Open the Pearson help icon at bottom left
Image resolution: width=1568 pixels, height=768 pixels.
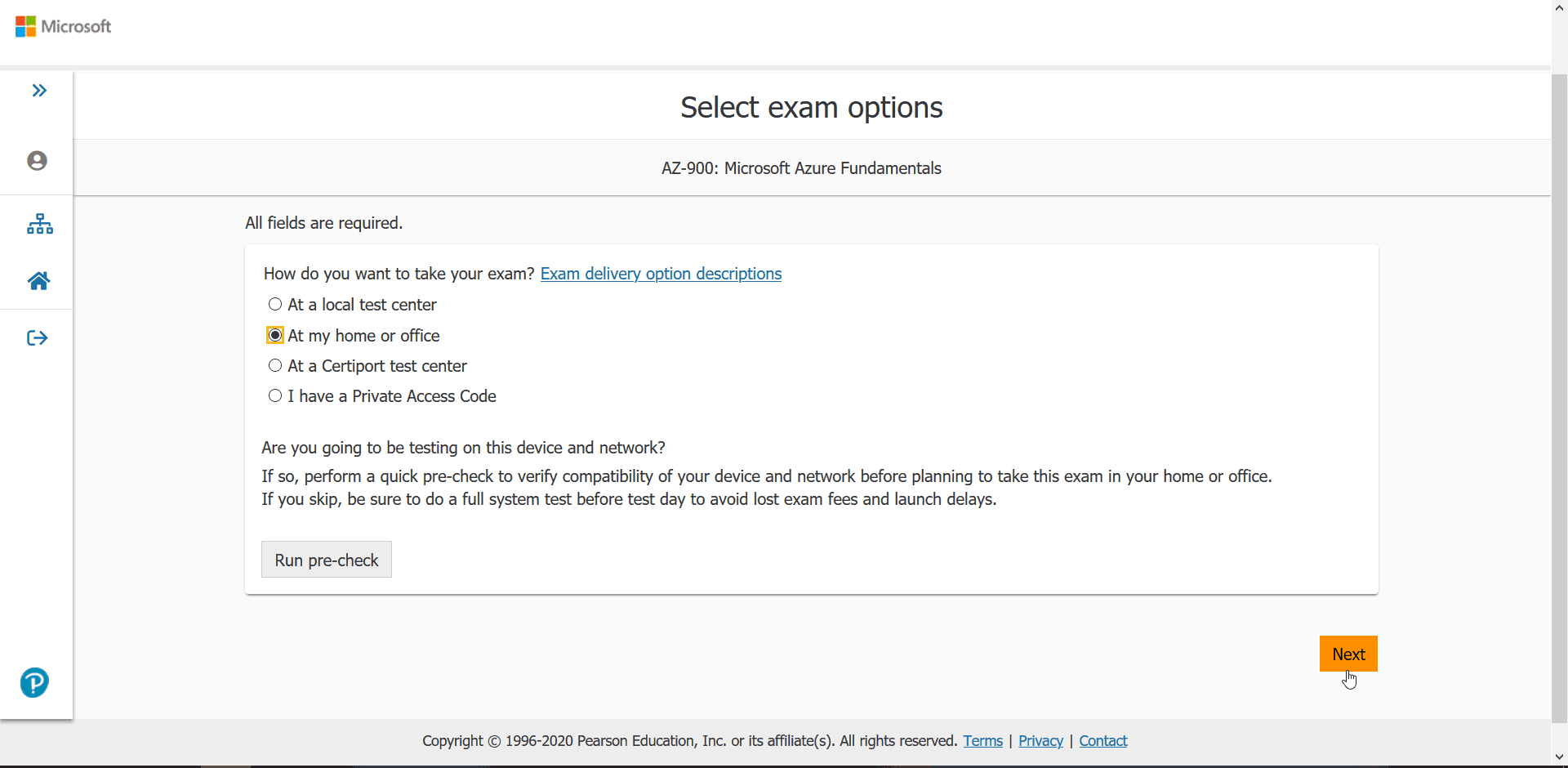[x=33, y=682]
